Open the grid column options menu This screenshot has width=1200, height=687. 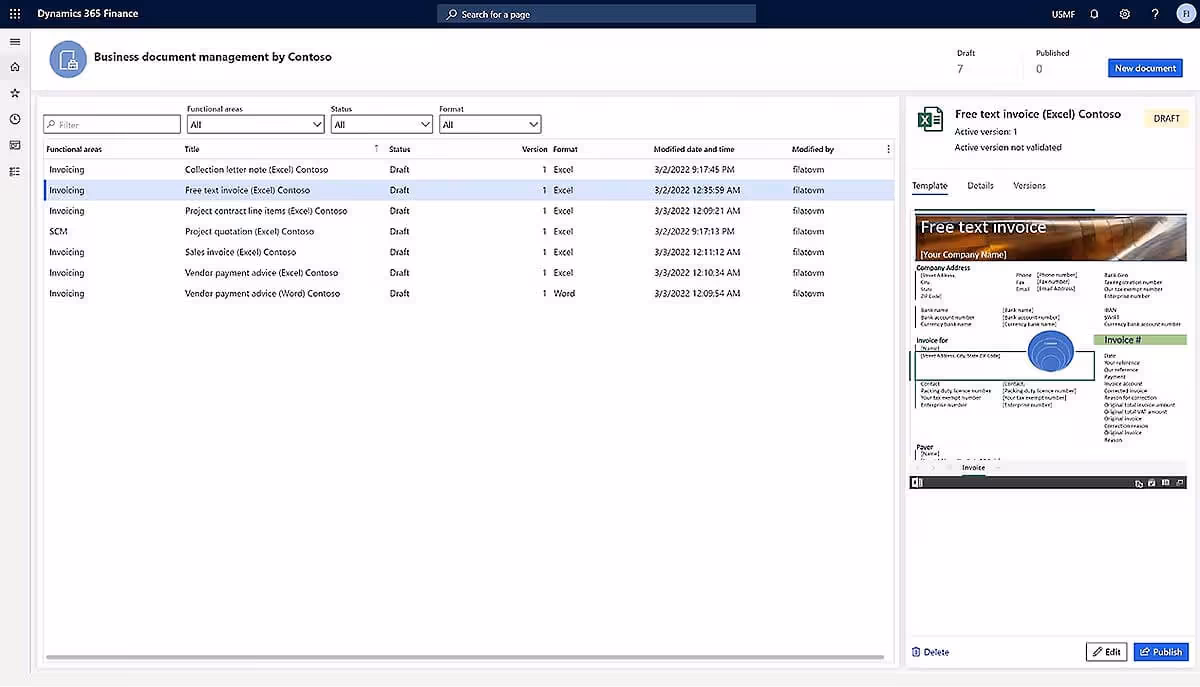[886, 148]
